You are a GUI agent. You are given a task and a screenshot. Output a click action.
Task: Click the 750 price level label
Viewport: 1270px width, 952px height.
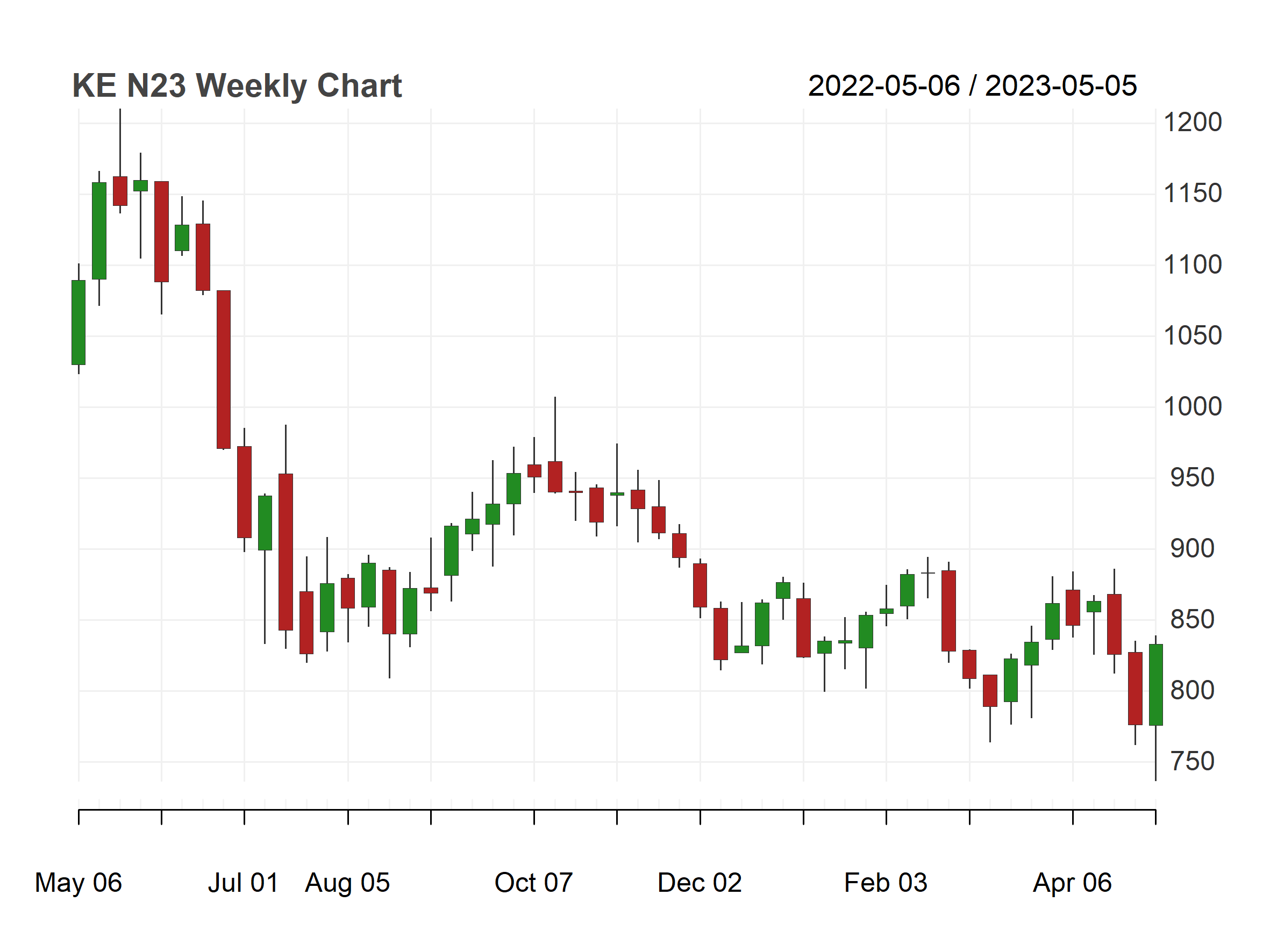(x=1192, y=762)
